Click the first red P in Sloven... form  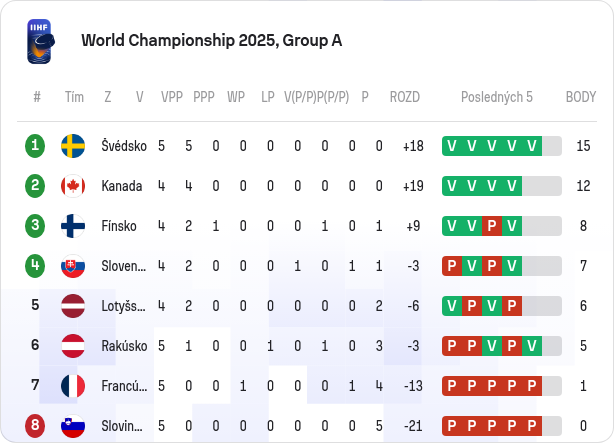[x=452, y=266]
